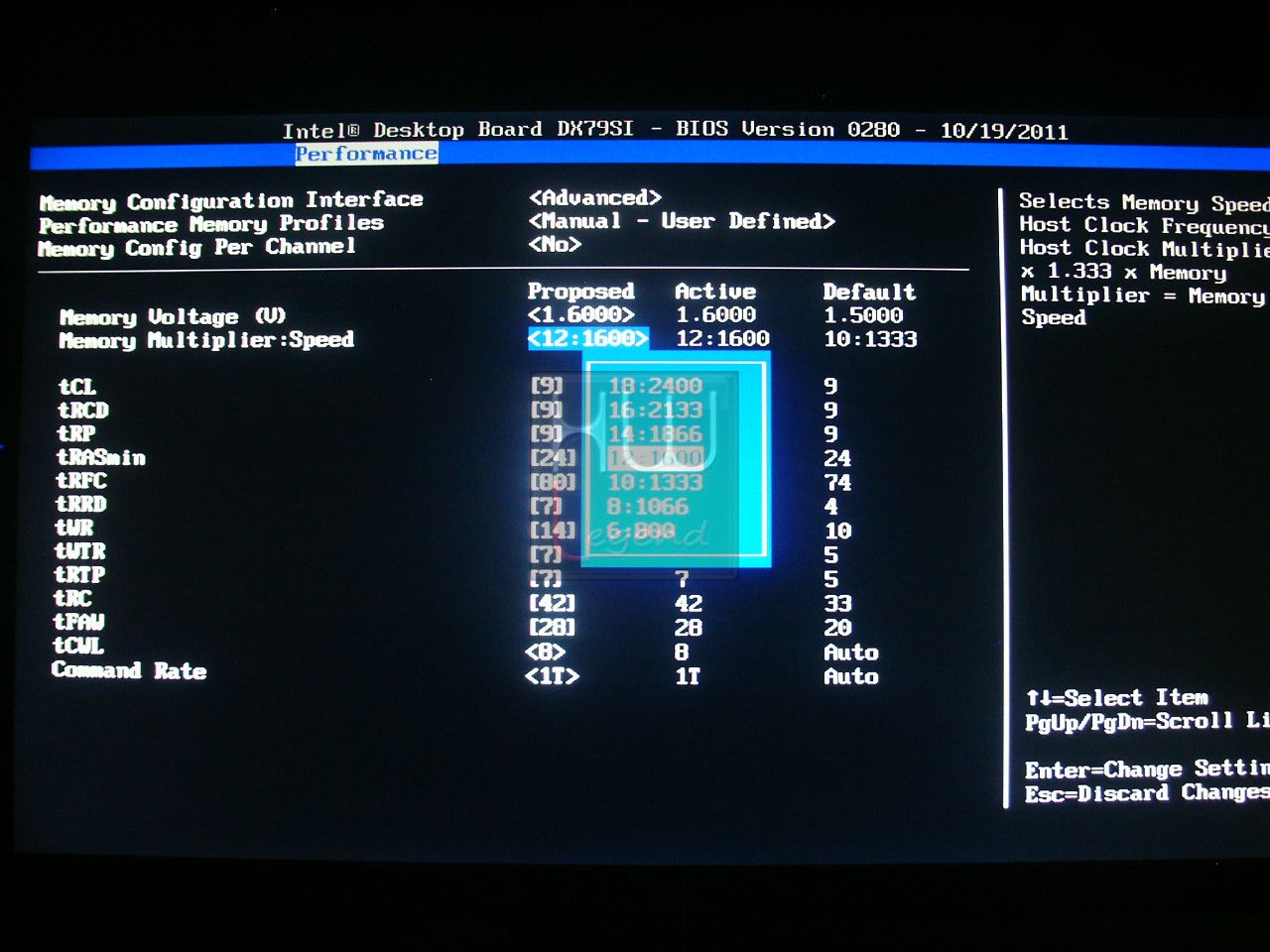Edit the proposed tRFC [80] value

click(x=553, y=482)
